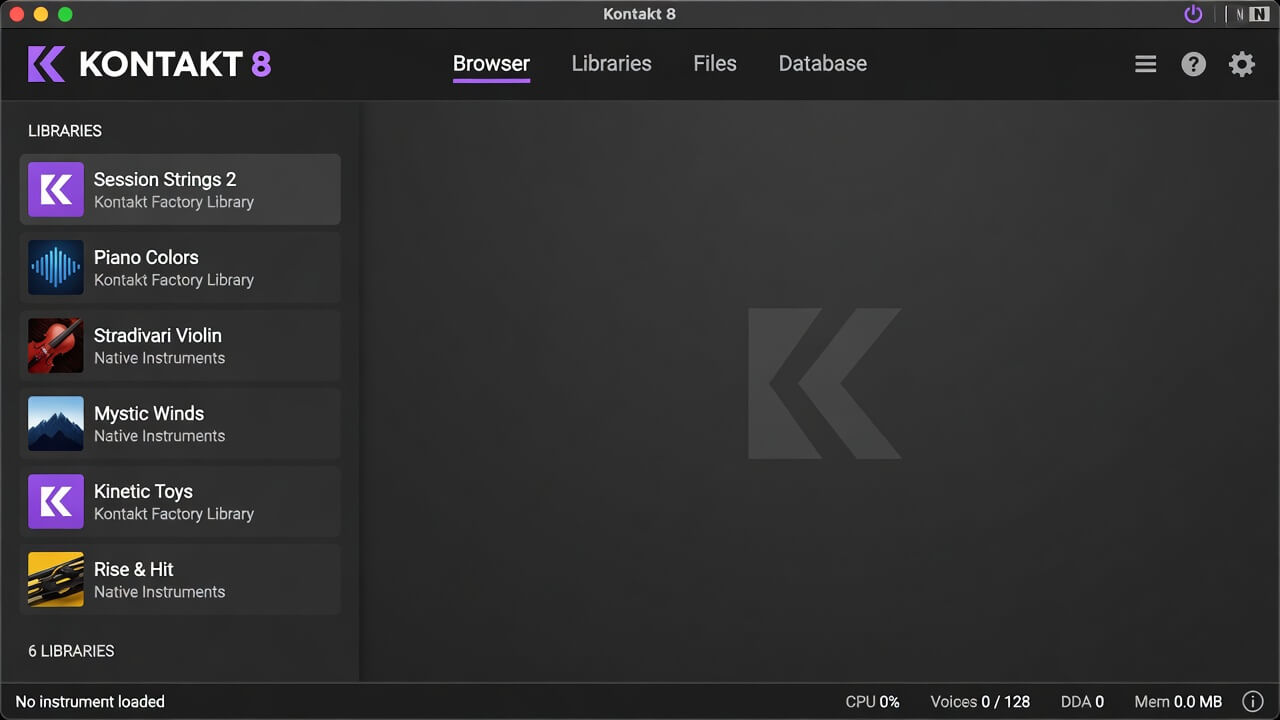This screenshot has height=720, width=1280.
Task: Open the hamburger menu icon
Action: (x=1146, y=64)
